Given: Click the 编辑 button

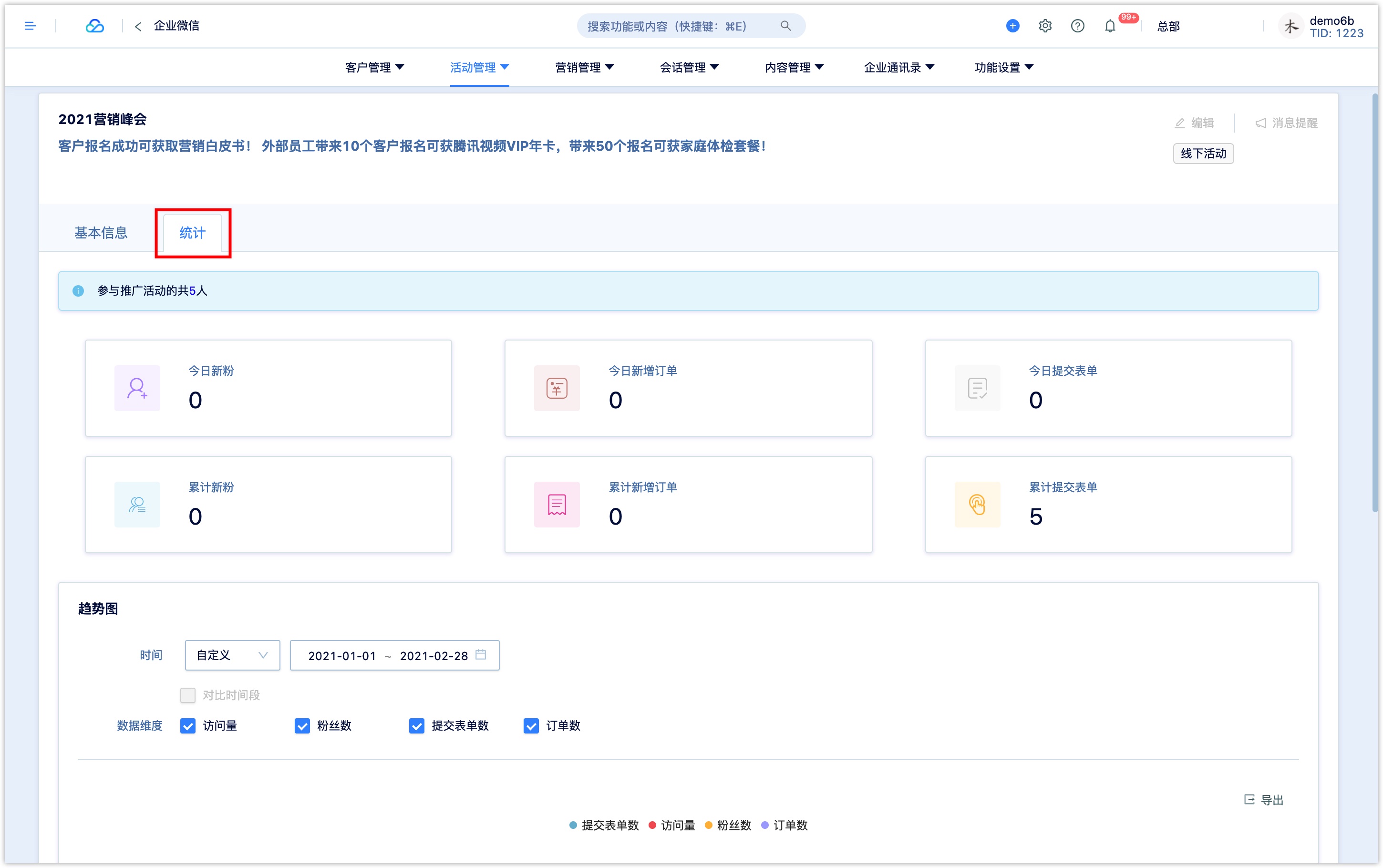Looking at the screenshot, I should pyautogui.click(x=1194, y=123).
